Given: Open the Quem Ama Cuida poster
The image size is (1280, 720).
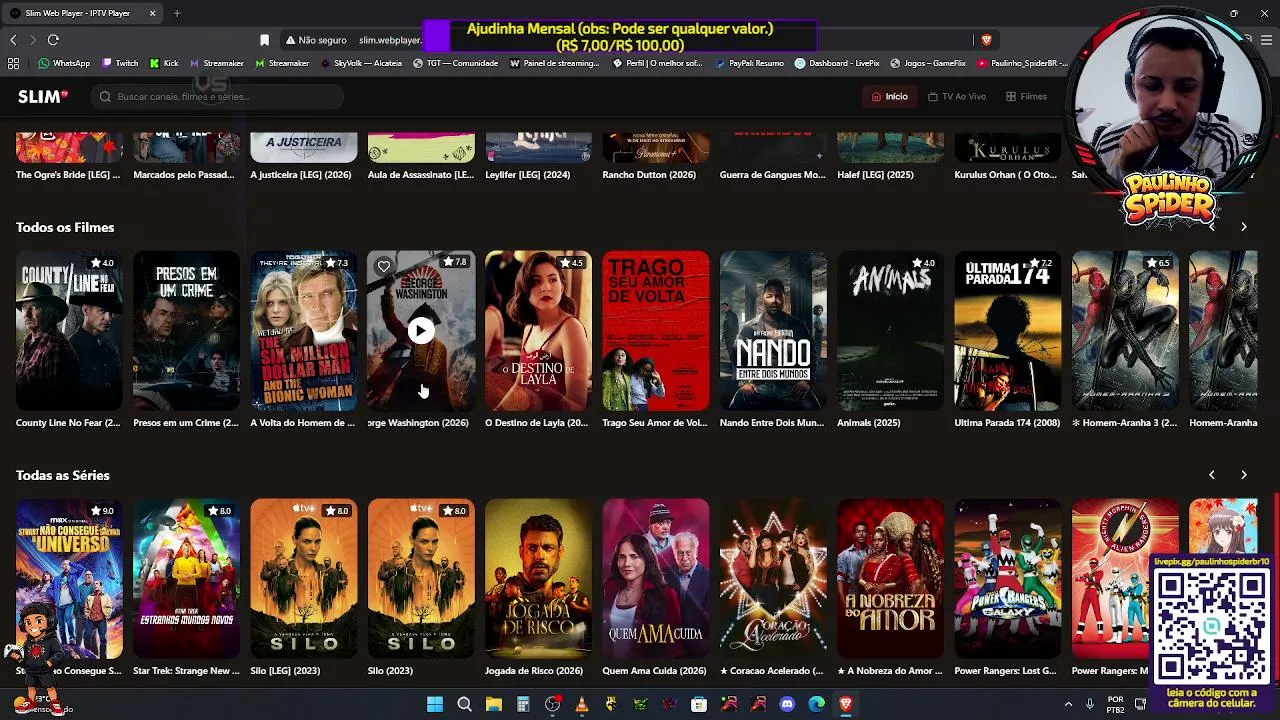Looking at the screenshot, I should pos(656,579).
